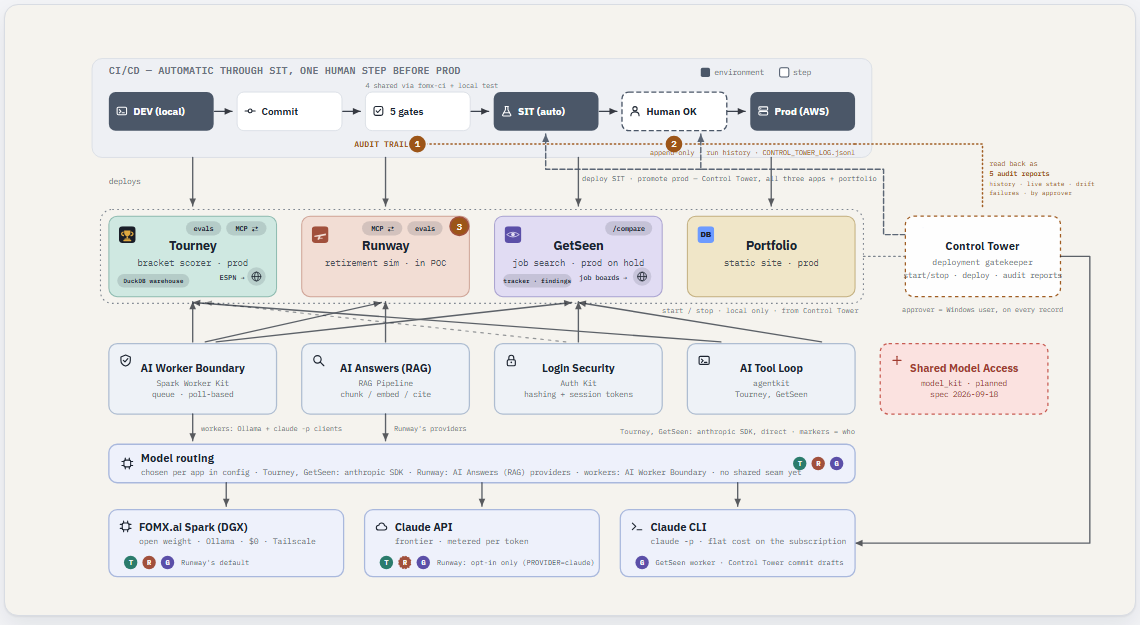
Task: Click the R badge in Claude API card
Action: (x=404, y=562)
